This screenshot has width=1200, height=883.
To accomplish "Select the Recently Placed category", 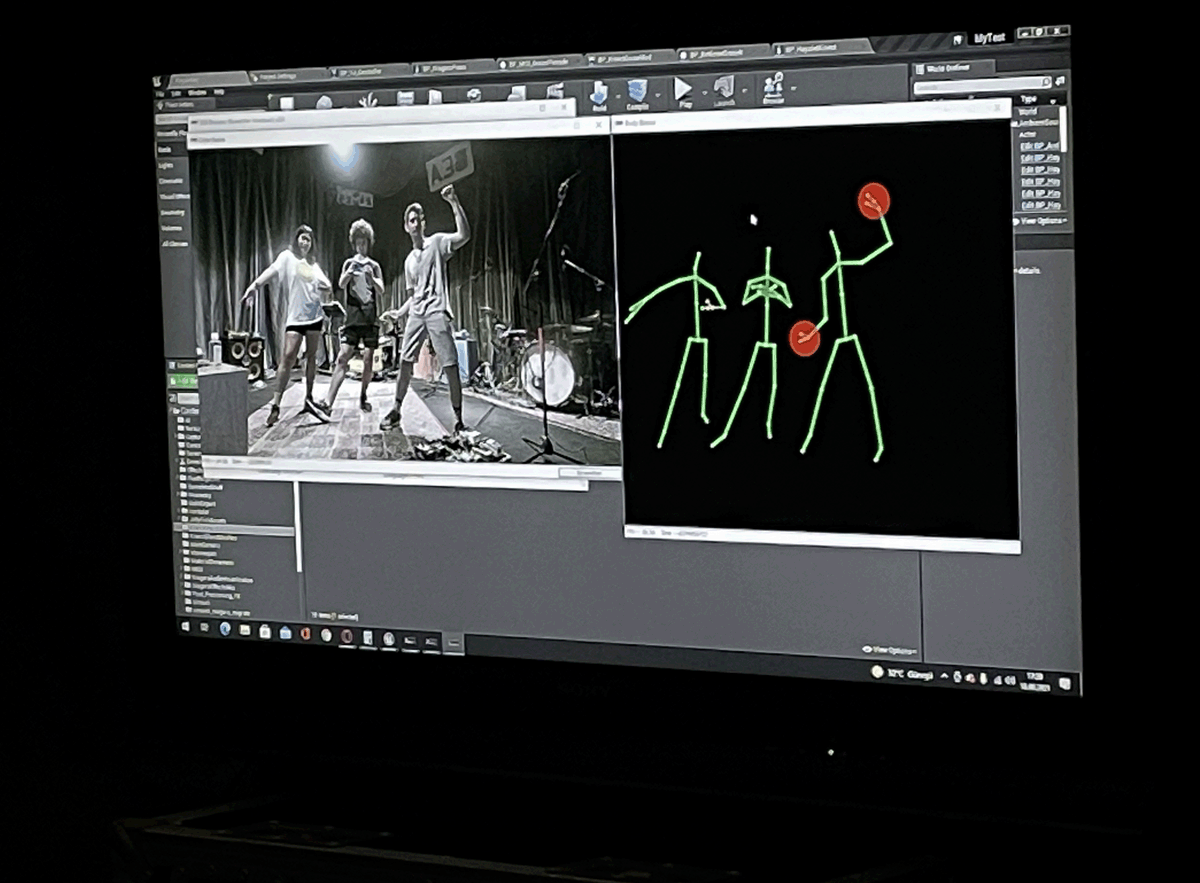I will [171, 134].
